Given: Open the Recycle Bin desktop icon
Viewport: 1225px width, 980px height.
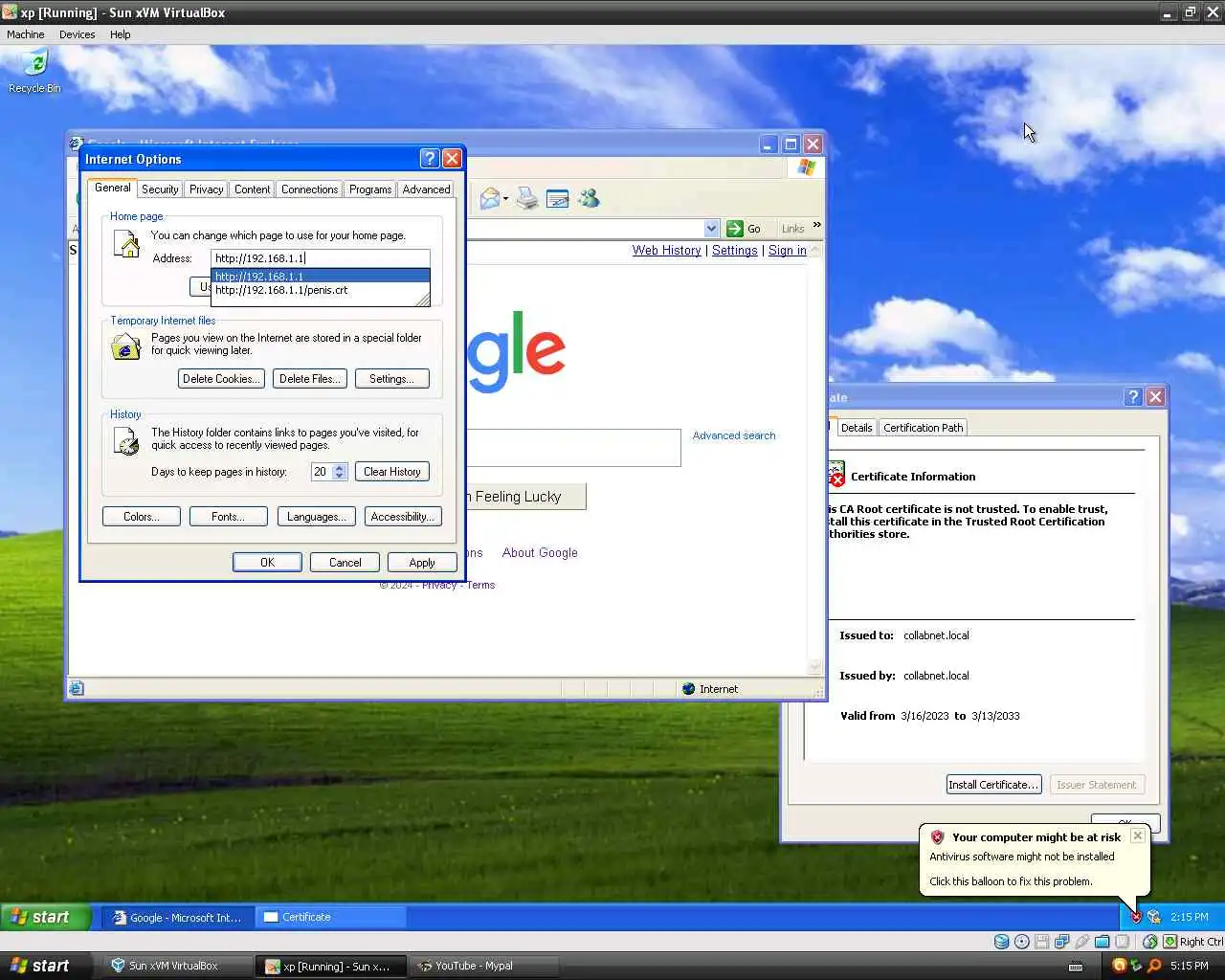Looking at the screenshot, I should pos(34,71).
